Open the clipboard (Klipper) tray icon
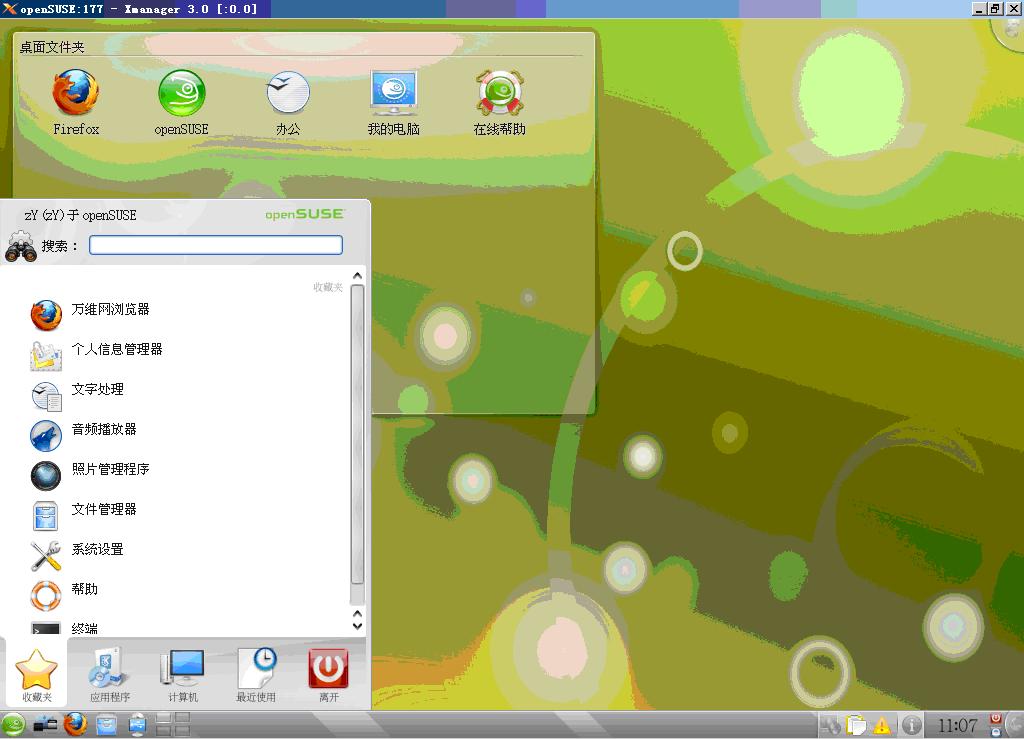 [x=856, y=725]
